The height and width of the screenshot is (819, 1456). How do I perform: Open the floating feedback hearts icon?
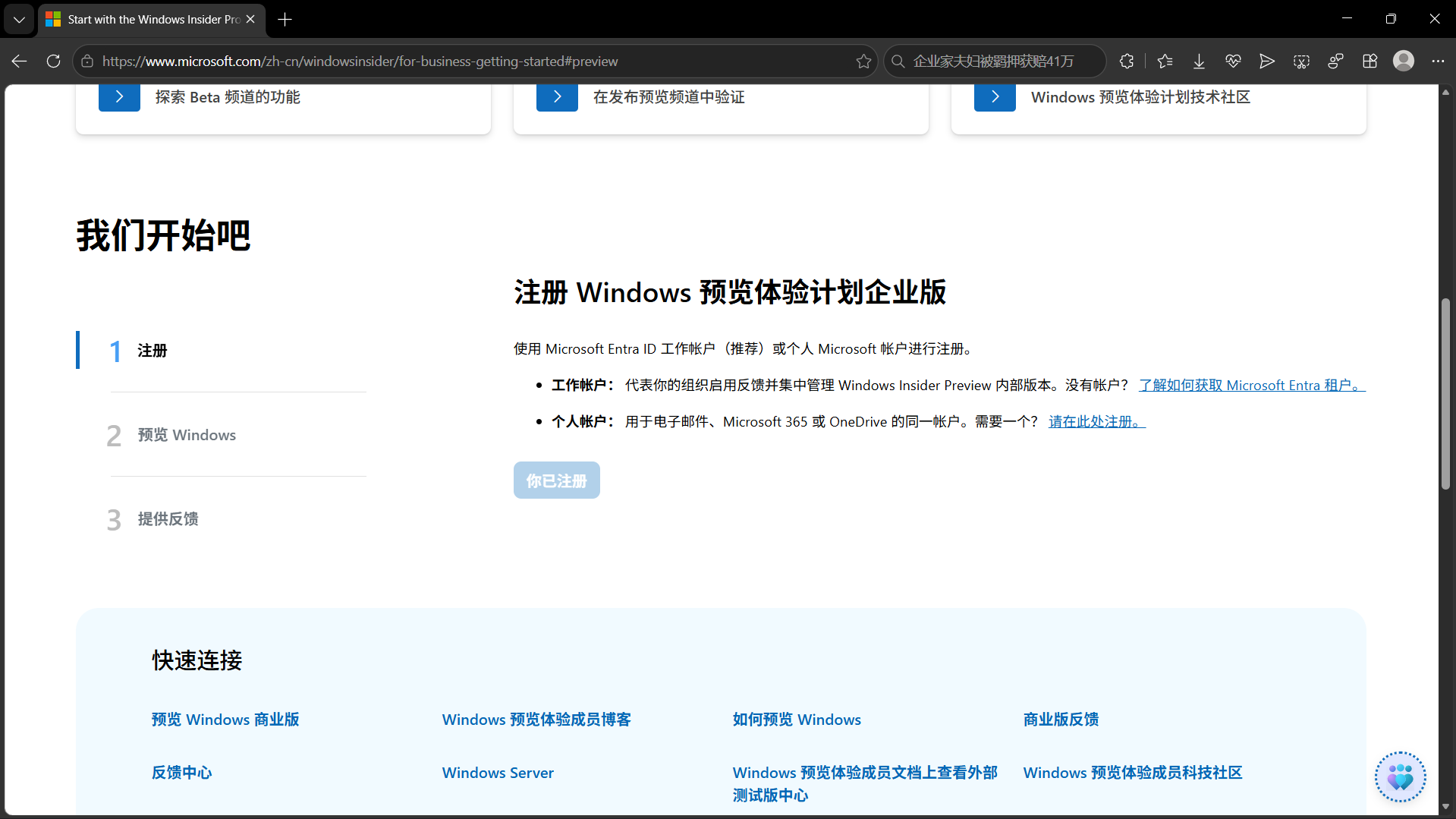coord(1400,776)
